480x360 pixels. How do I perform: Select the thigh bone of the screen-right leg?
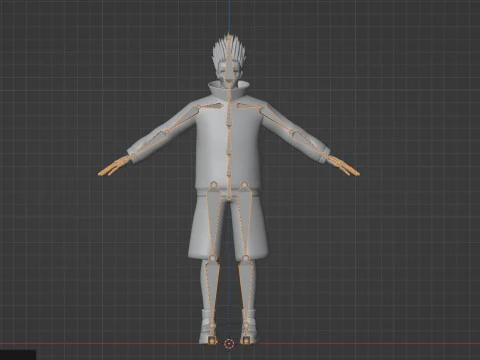[245, 222]
